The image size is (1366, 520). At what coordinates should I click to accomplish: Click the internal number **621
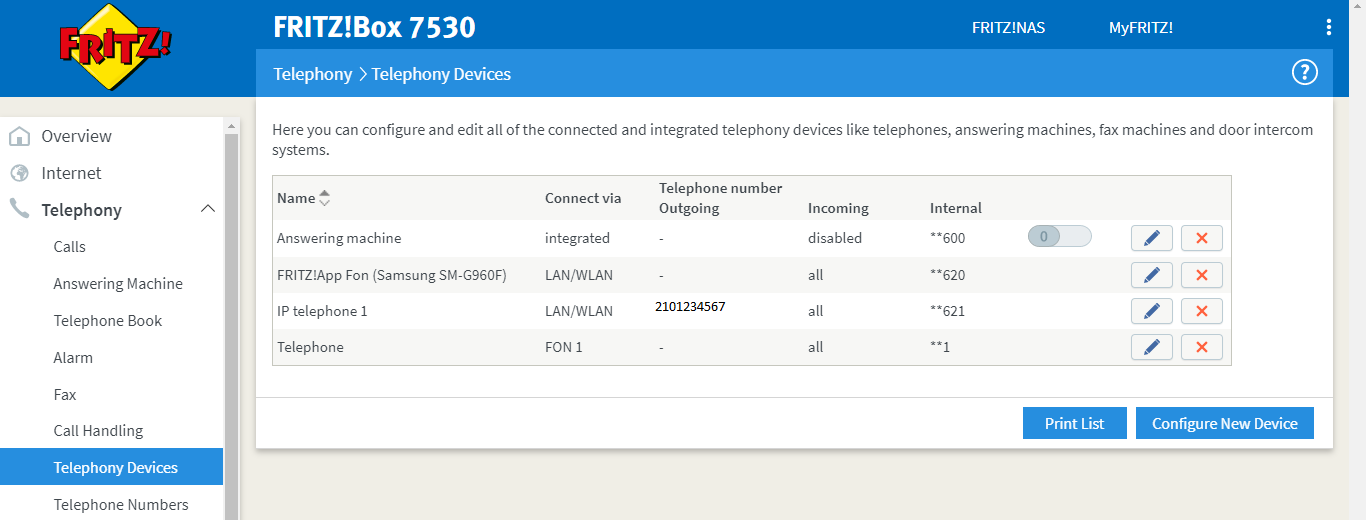pyautogui.click(x=948, y=311)
